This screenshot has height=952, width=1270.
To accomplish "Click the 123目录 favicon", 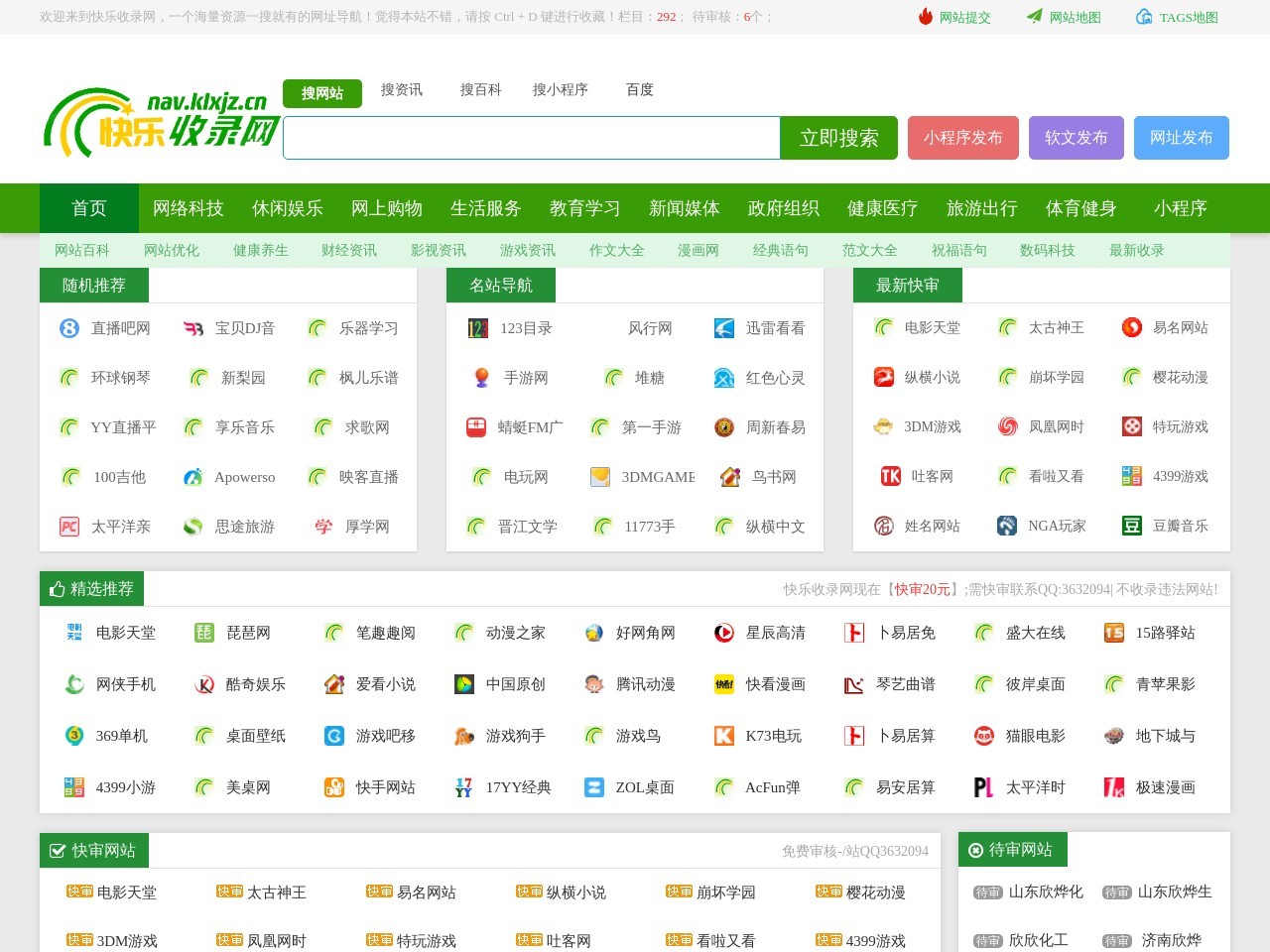I will click(477, 327).
